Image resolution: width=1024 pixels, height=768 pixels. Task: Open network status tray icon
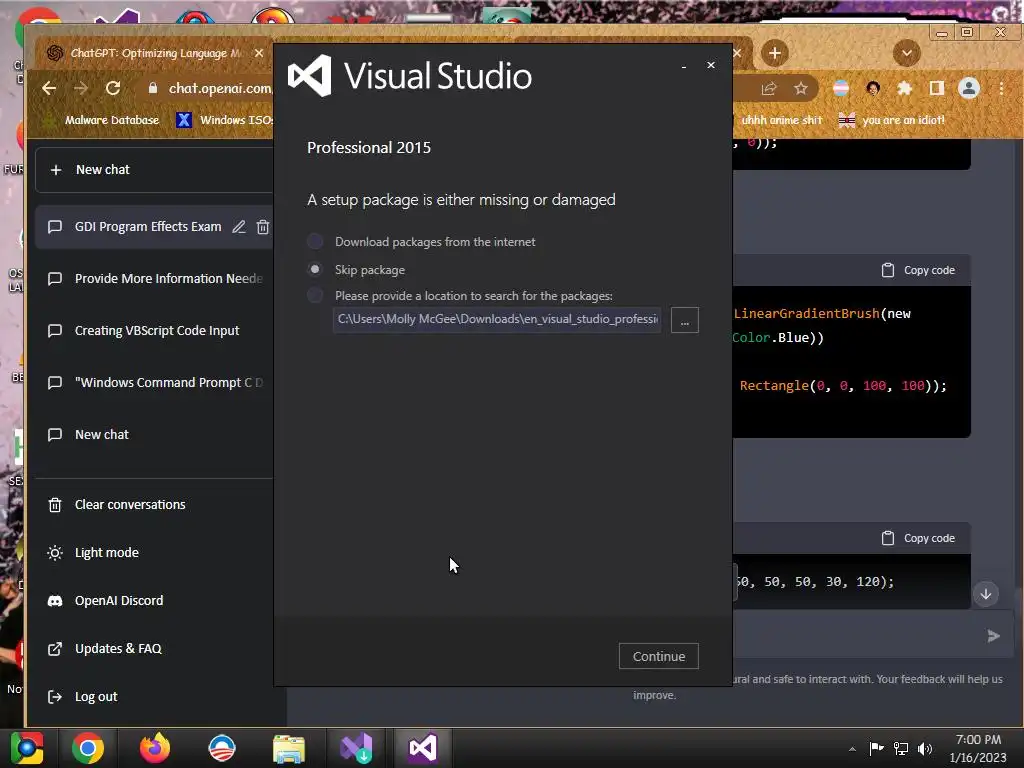click(x=901, y=748)
